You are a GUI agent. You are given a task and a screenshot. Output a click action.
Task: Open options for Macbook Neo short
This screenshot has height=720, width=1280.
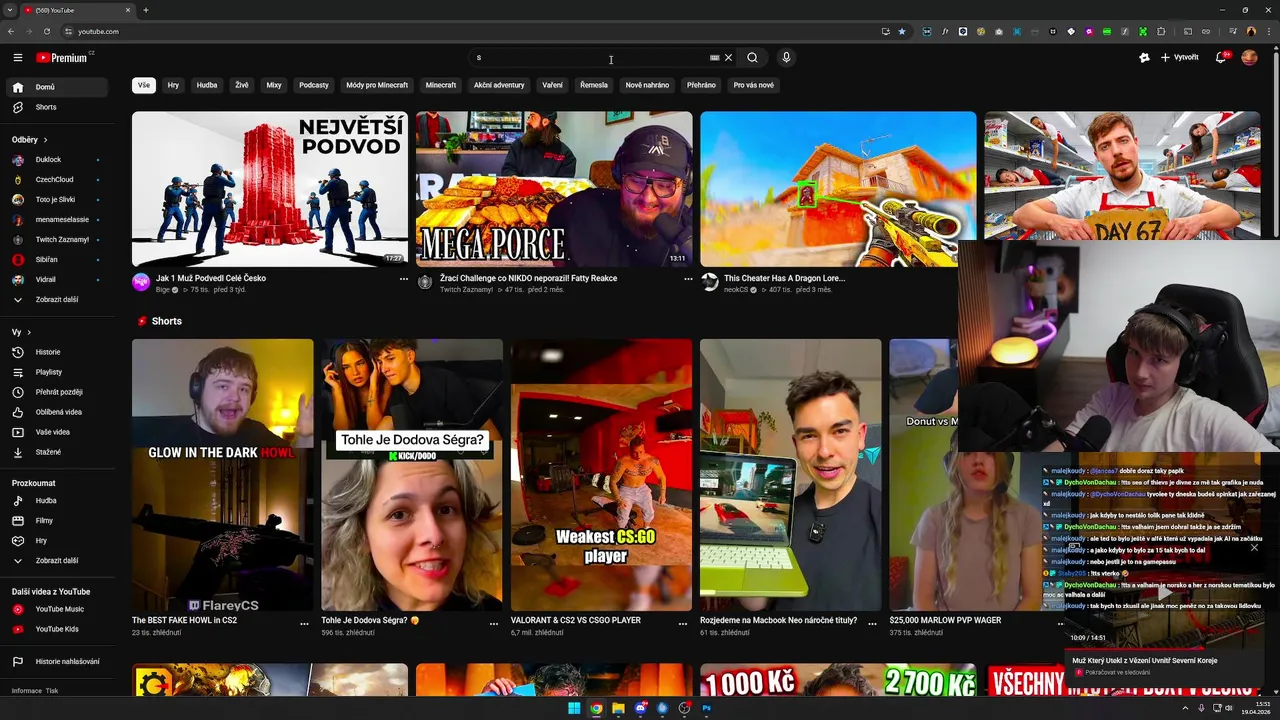pyautogui.click(x=872, y=623)
